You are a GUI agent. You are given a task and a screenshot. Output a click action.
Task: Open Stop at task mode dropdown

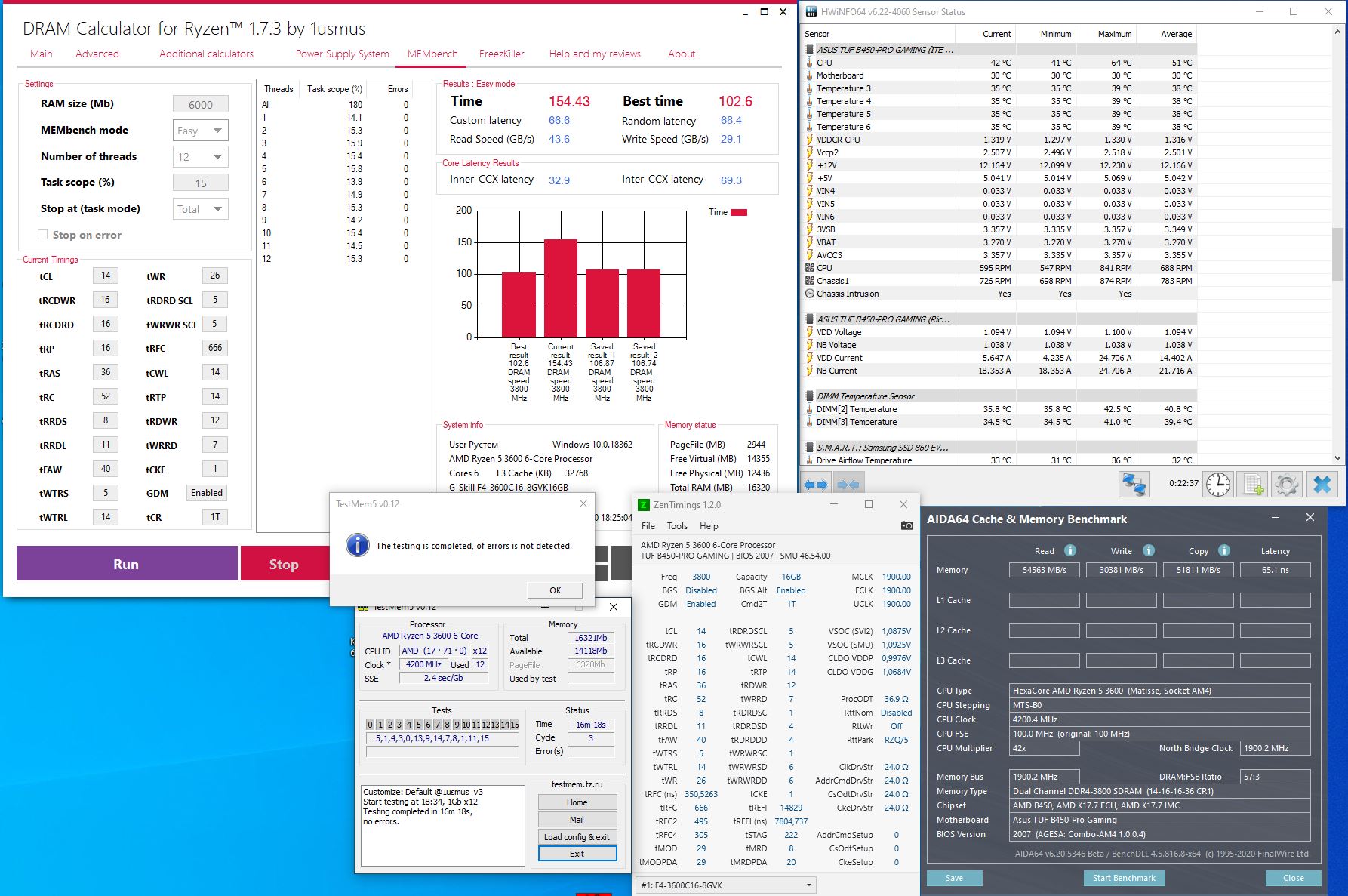201,209
